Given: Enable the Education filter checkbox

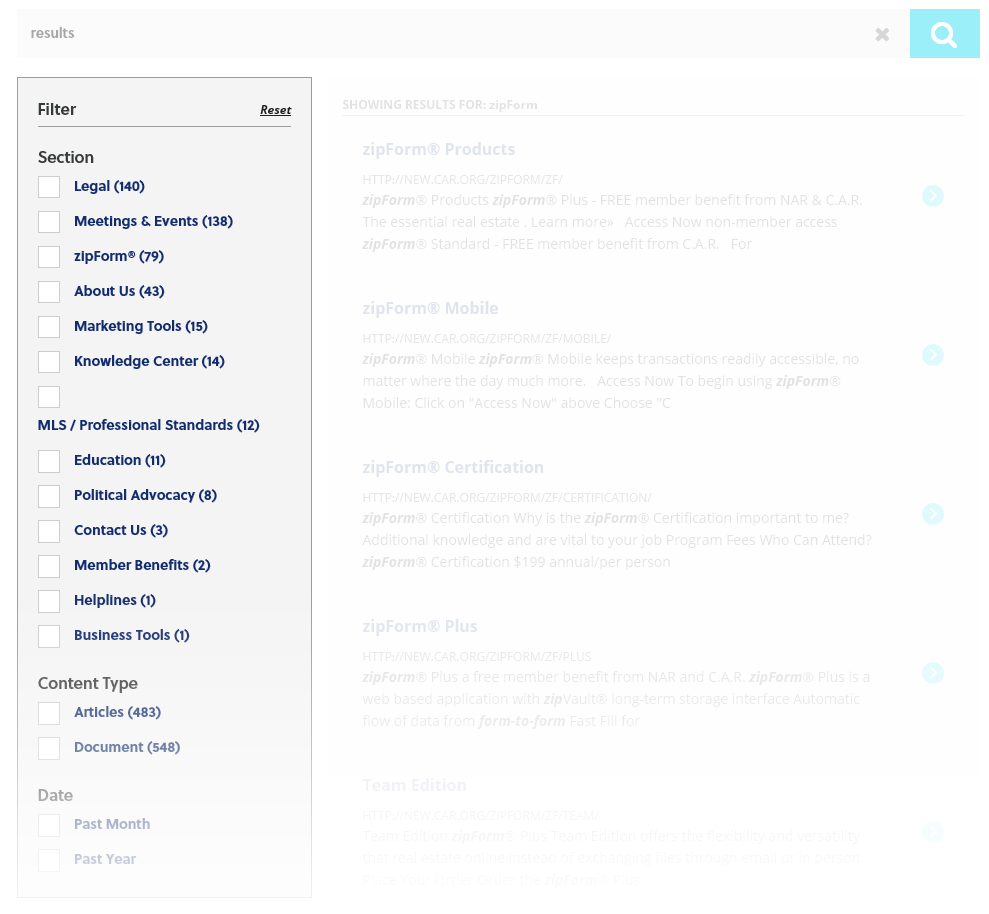Looking at the screenshot, I should pyautogui.click(x=49, y=461).
